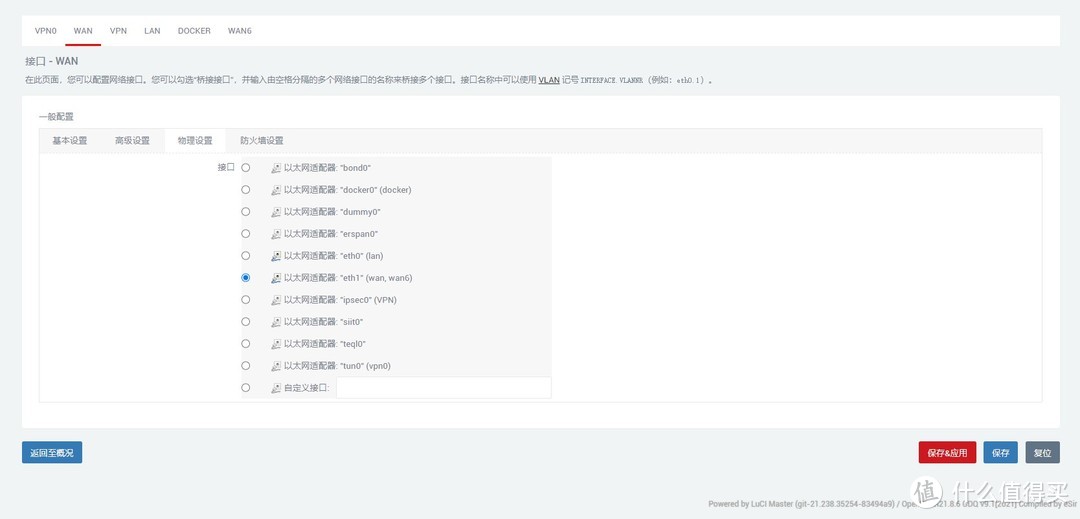Pick the siit0 radio button
The width and height of the screenshot is (1080, 519).
[246, 321]
